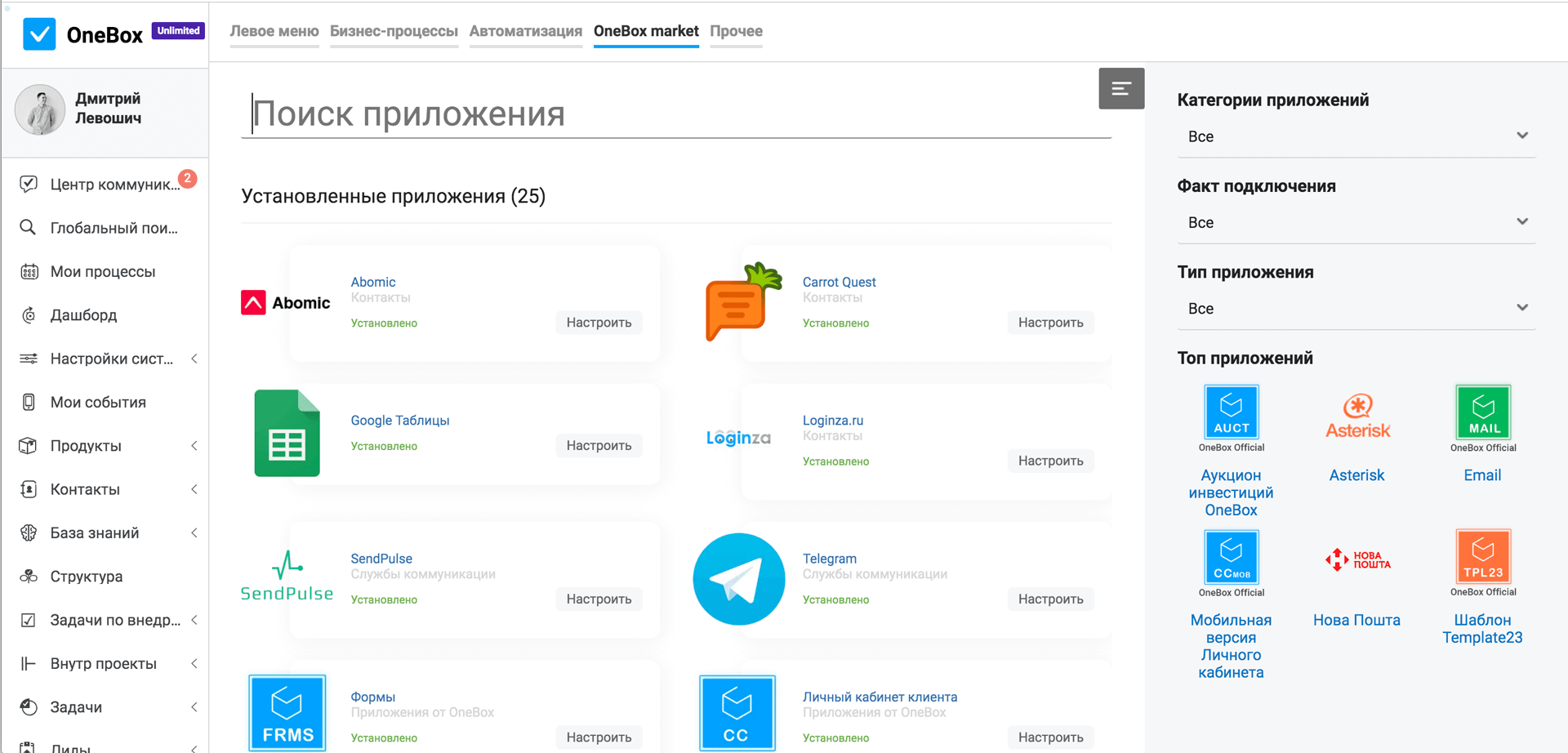Click the Tasks pie icon in sidebar
Viewport: 1568px width, 753px height.
29,706
